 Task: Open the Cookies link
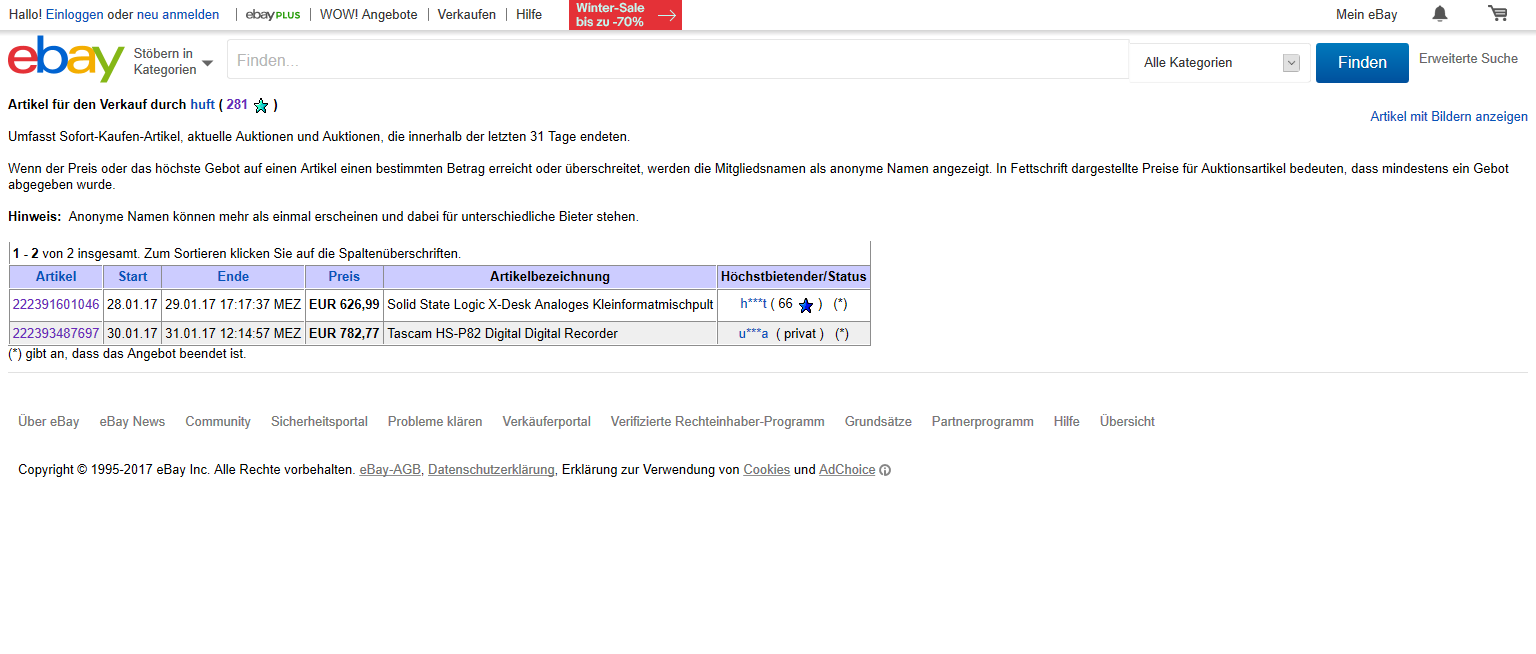click(x=766, y=470)
